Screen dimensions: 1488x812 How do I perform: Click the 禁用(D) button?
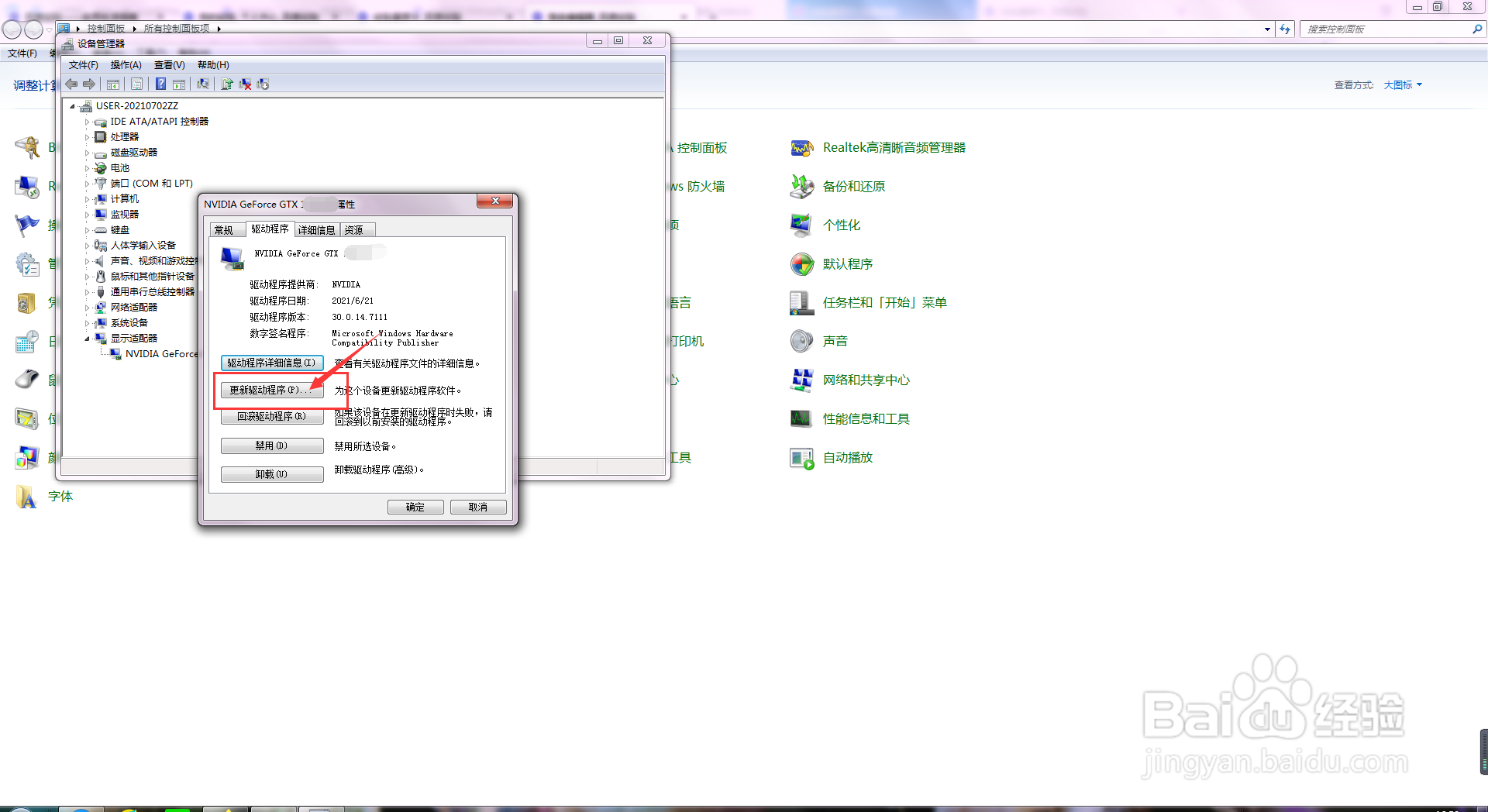[271, 446]
